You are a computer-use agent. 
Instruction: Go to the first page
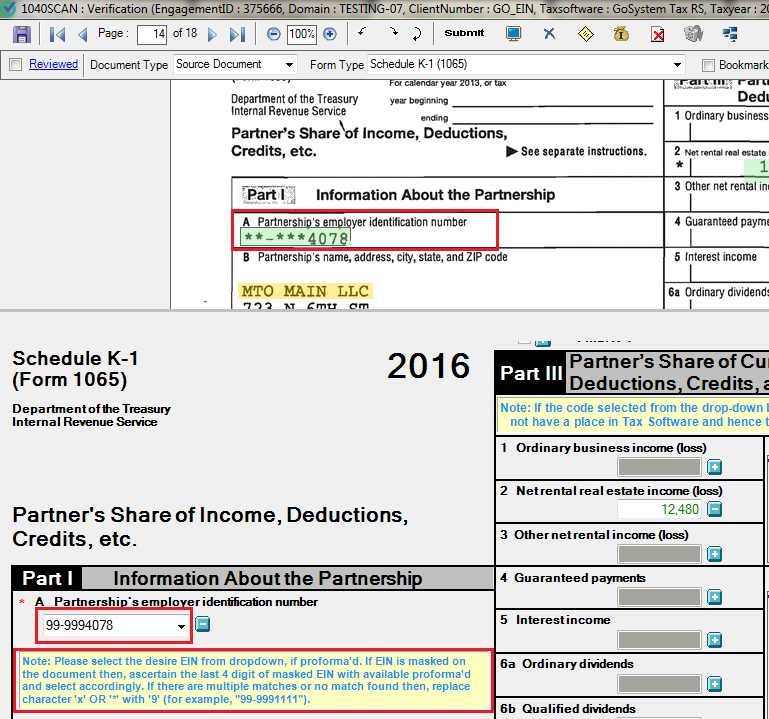[58, 34]
